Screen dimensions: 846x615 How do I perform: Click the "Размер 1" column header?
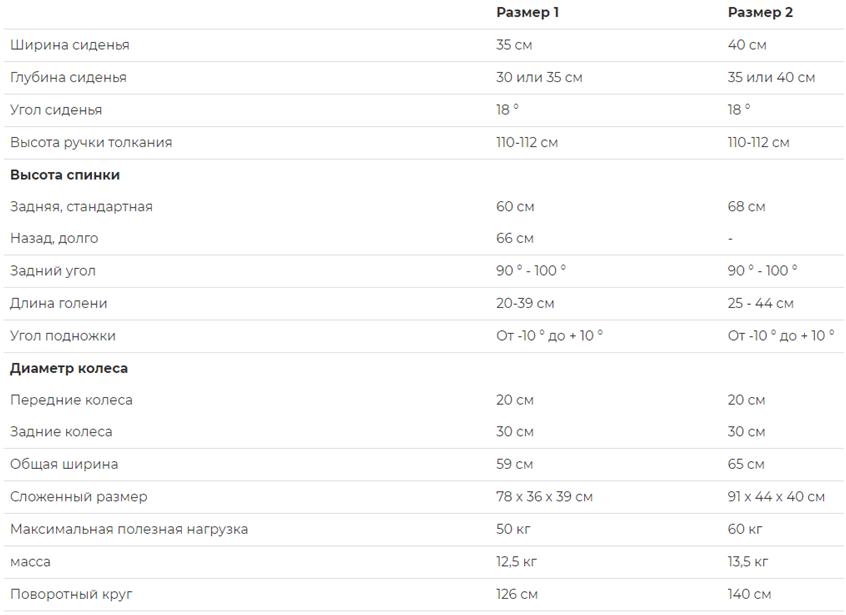[x=527, y=13]
